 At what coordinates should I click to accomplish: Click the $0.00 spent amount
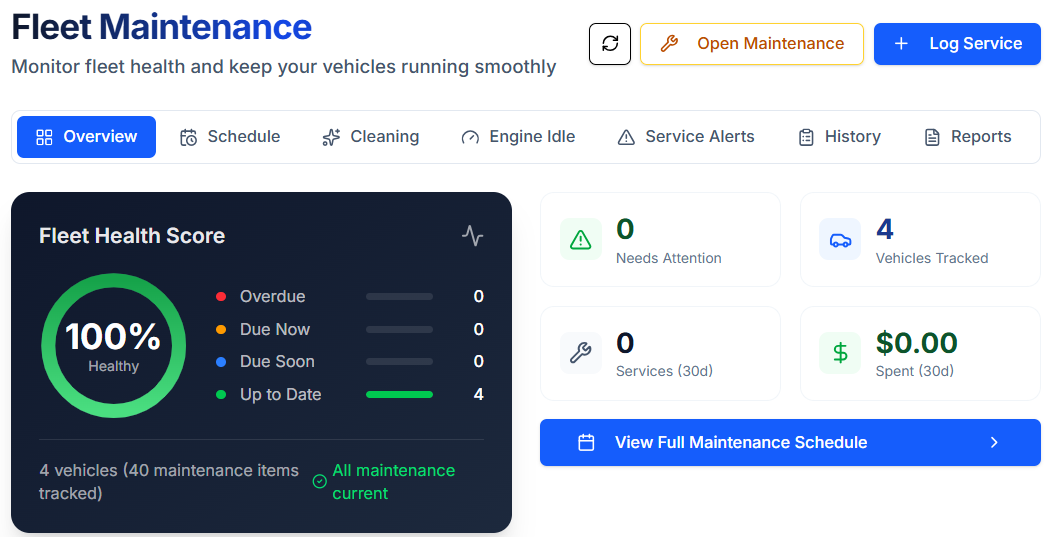pos(916,343)
